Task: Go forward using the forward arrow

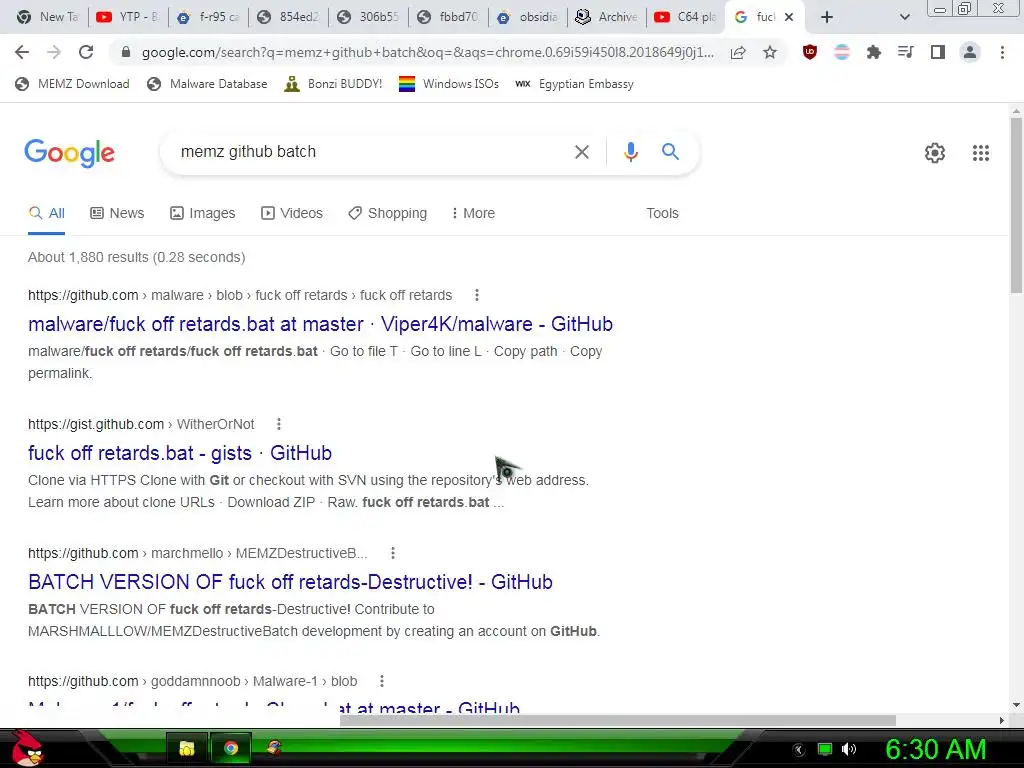Action: click(x=54, y=52)
